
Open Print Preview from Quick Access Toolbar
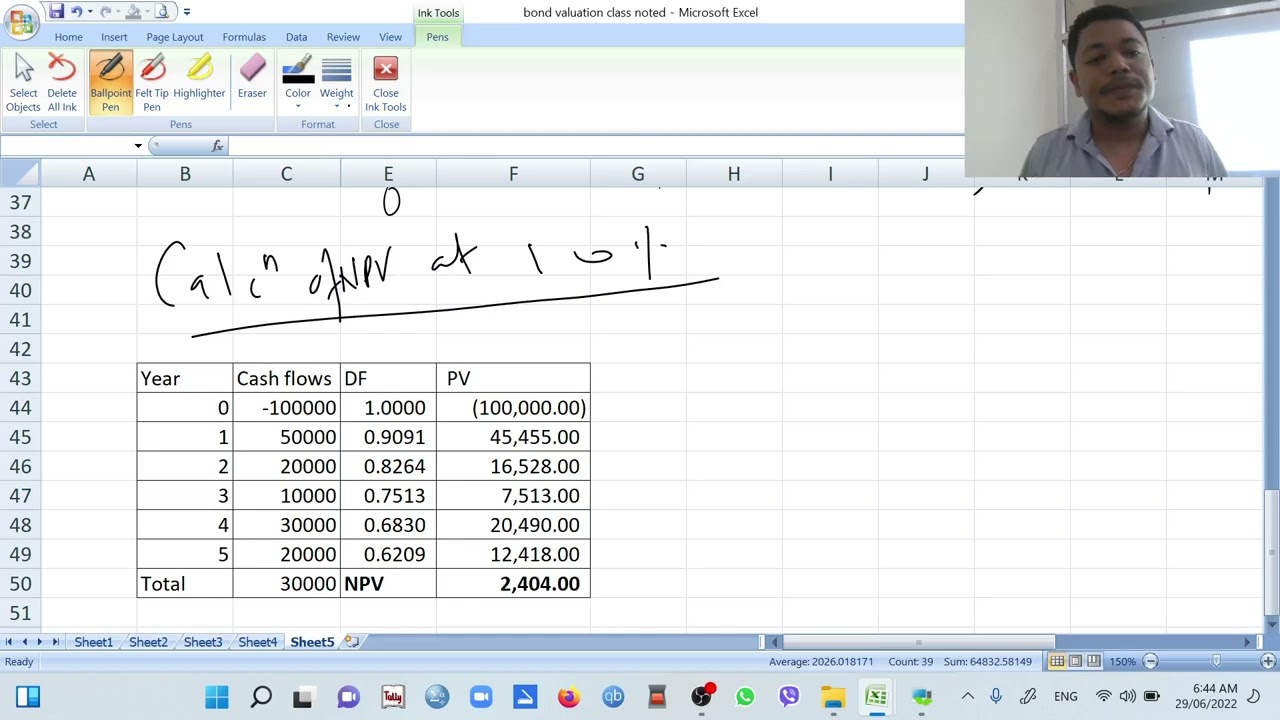(x=162, y=12)
